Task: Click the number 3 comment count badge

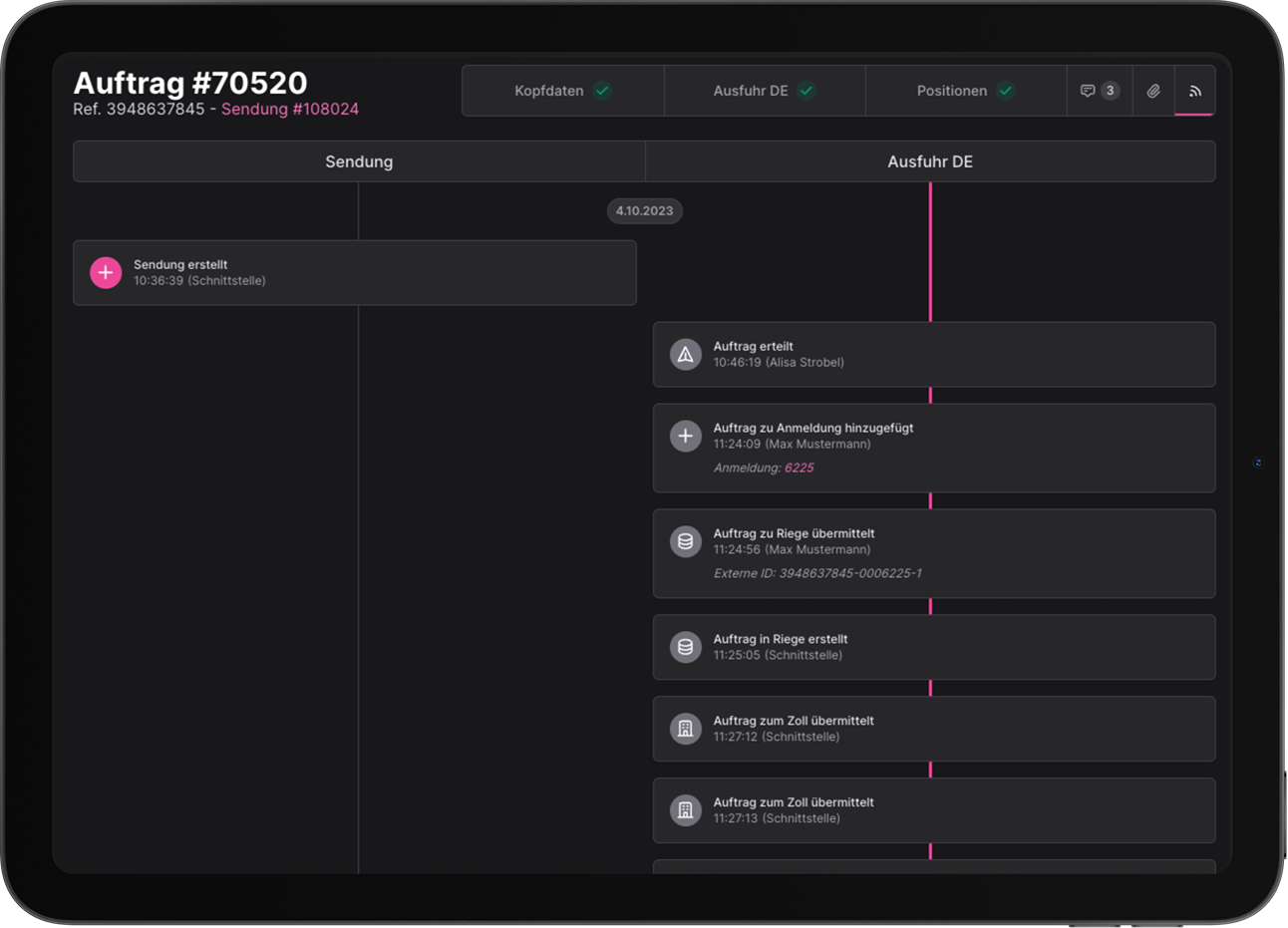Action: tap(1110, 91)
